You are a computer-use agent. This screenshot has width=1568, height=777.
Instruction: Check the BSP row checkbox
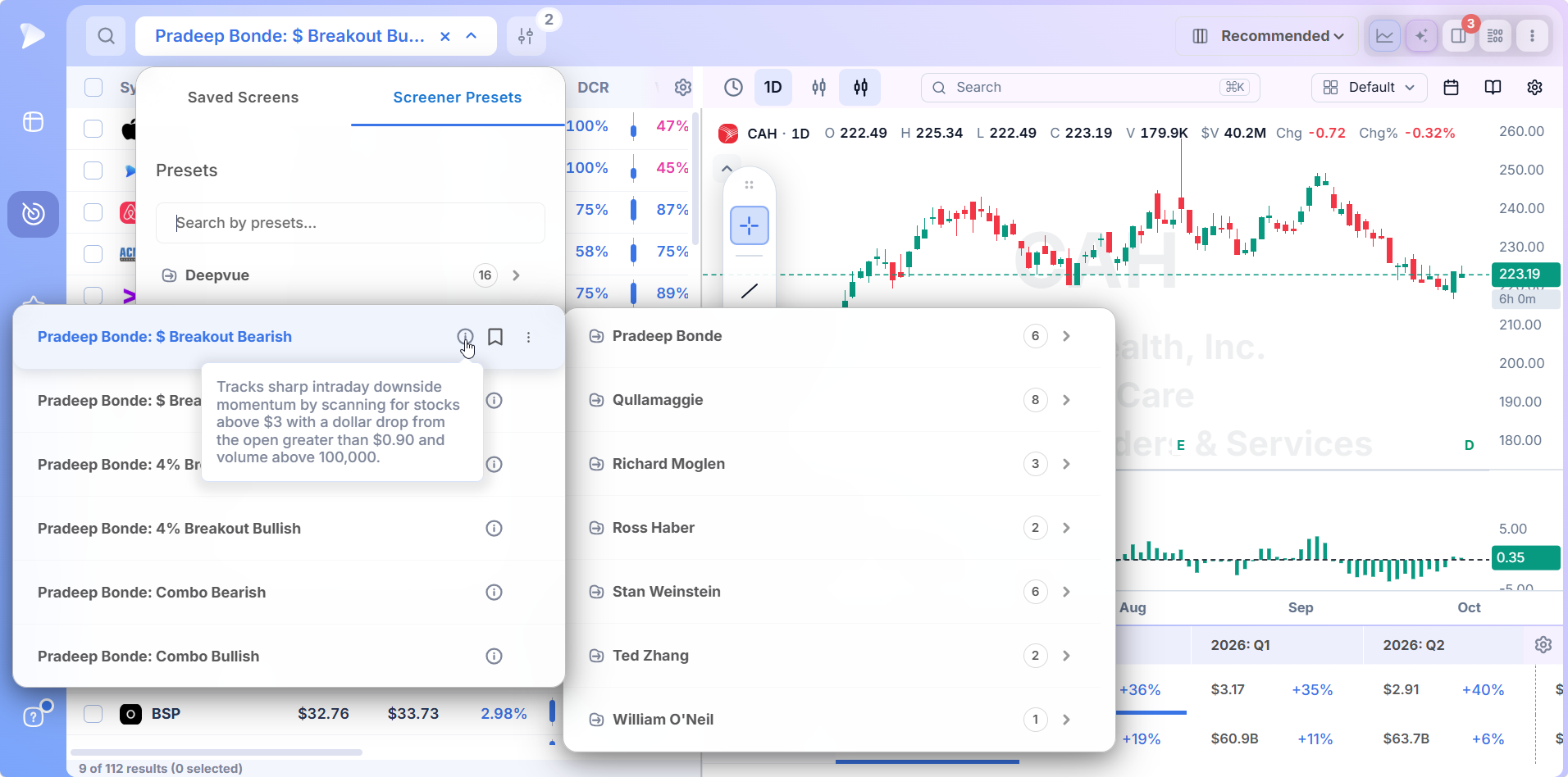tap(93, 714)
